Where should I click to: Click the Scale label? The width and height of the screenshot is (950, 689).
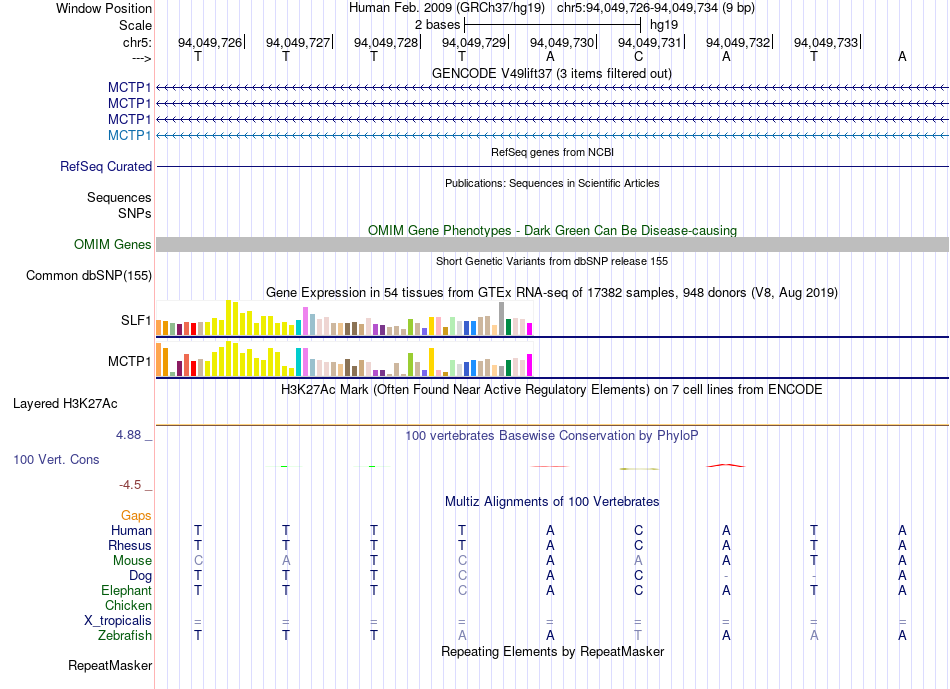(x=135, y=25)
